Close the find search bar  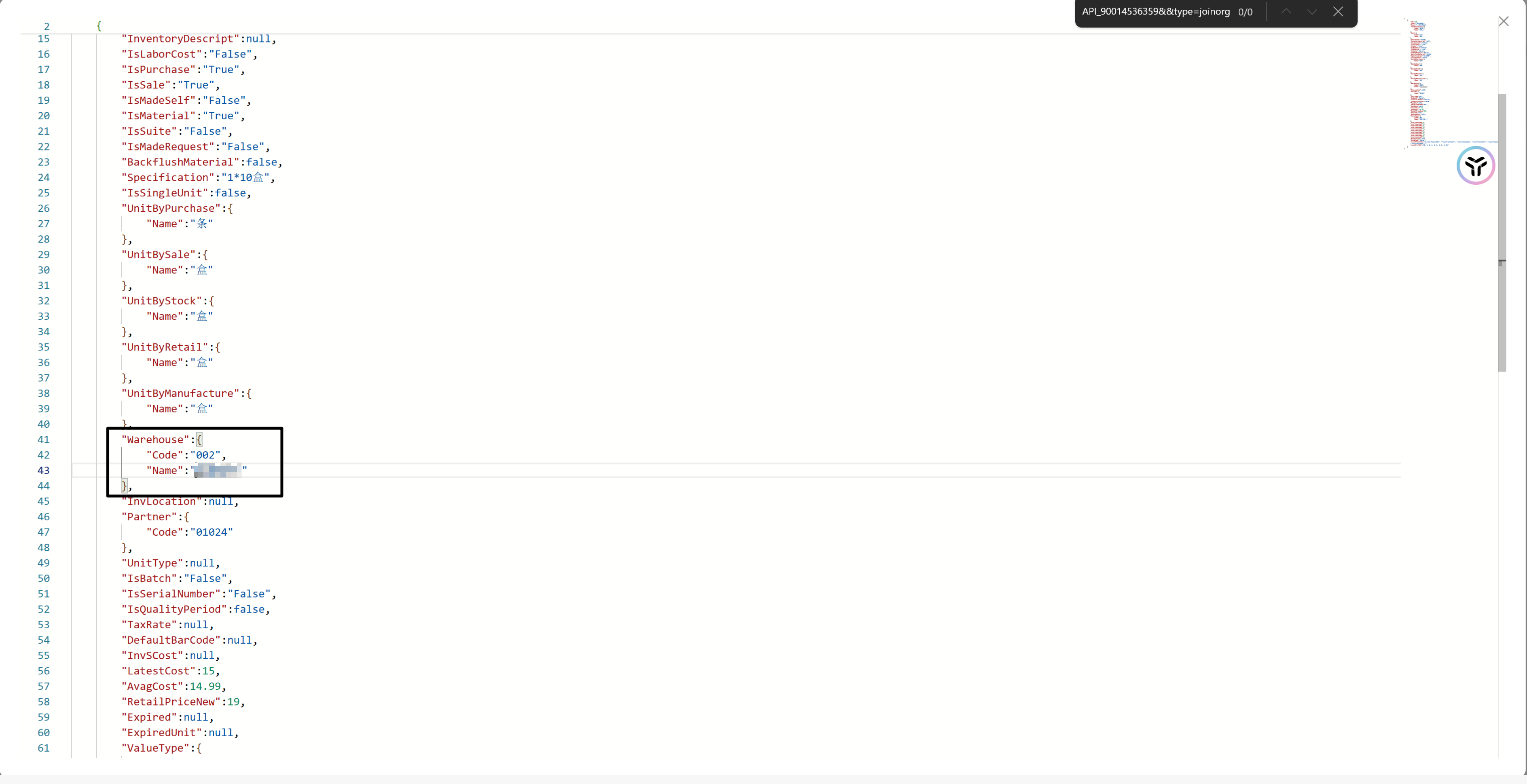pyautogui.click(x=1338, y=11)
